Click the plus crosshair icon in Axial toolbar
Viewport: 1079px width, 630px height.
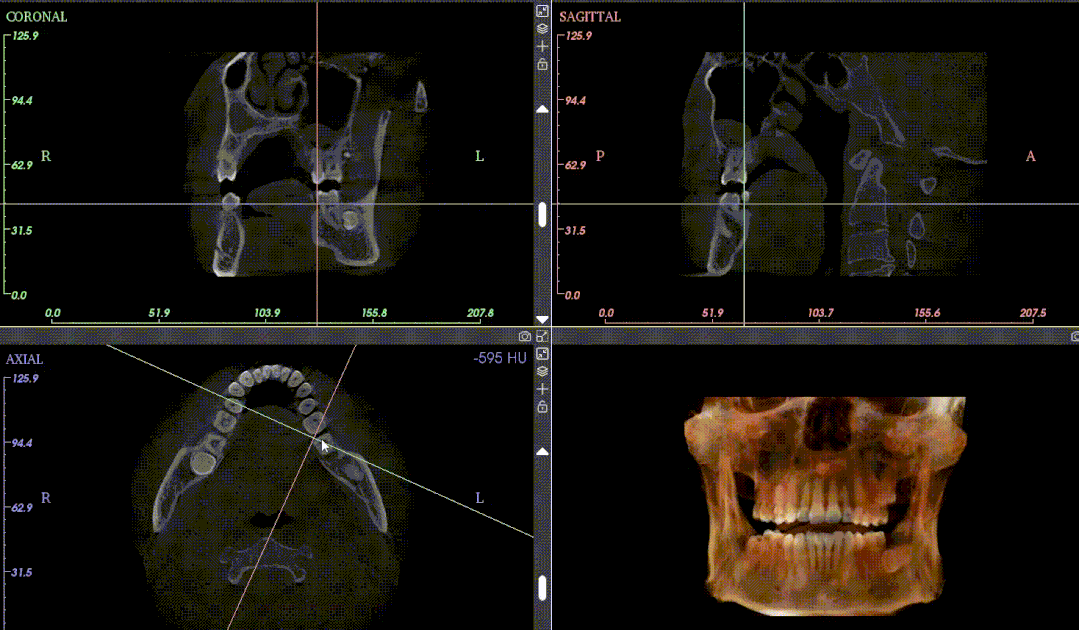542,389
